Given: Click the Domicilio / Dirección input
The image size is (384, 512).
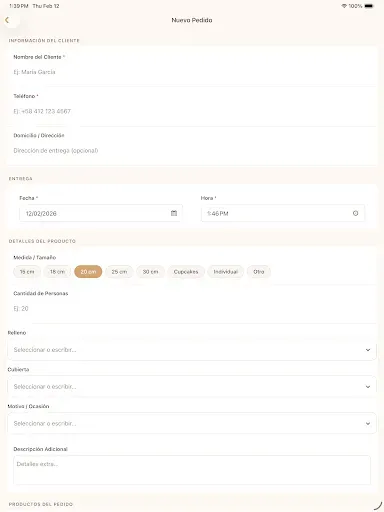Looking at the screenshot, I should (193, 151).
